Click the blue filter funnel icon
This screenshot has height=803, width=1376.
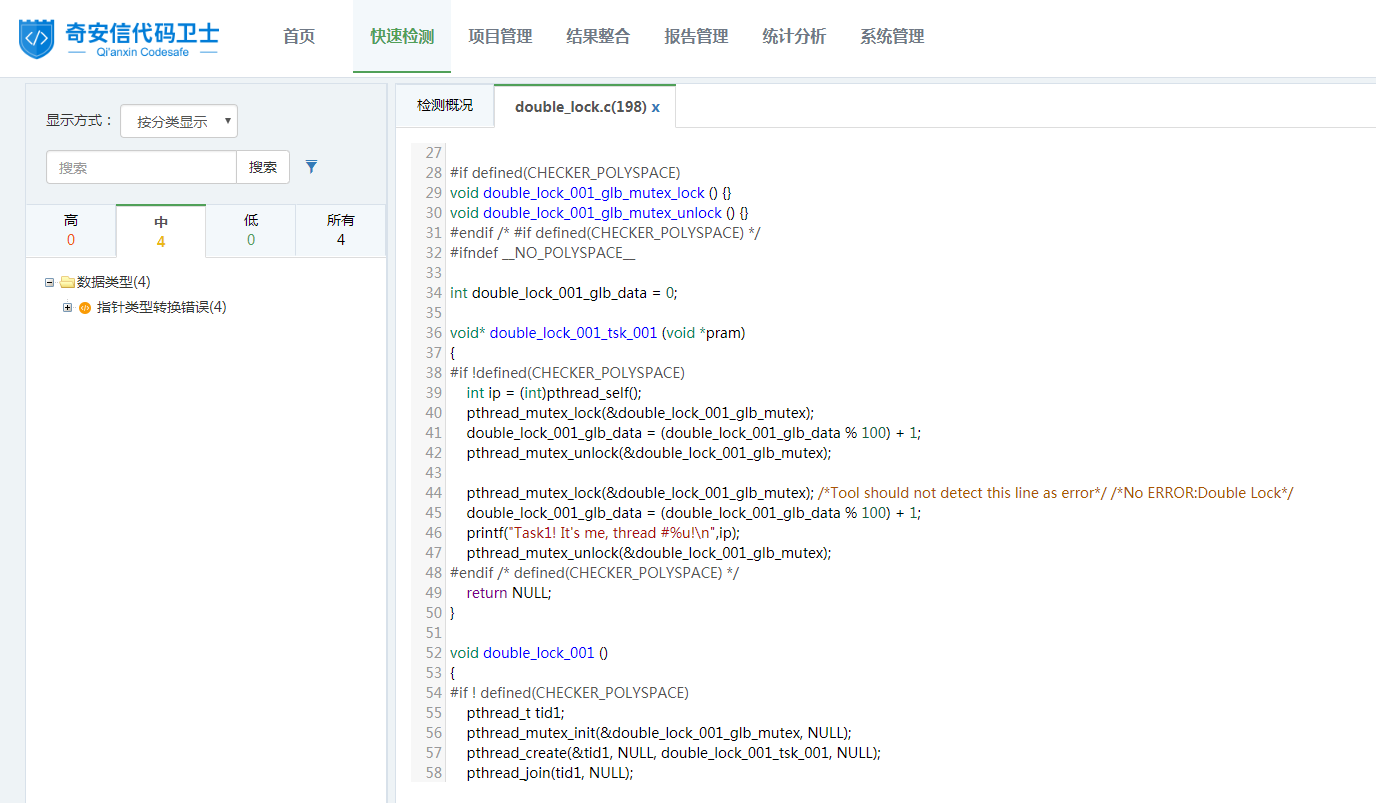tap(311, 167)
